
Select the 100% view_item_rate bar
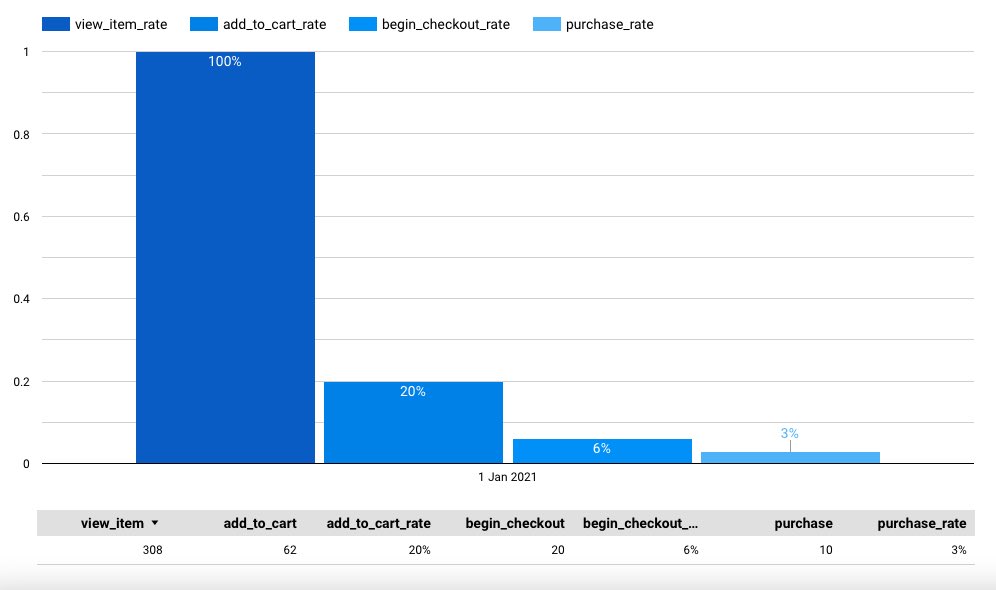(225, 257)
